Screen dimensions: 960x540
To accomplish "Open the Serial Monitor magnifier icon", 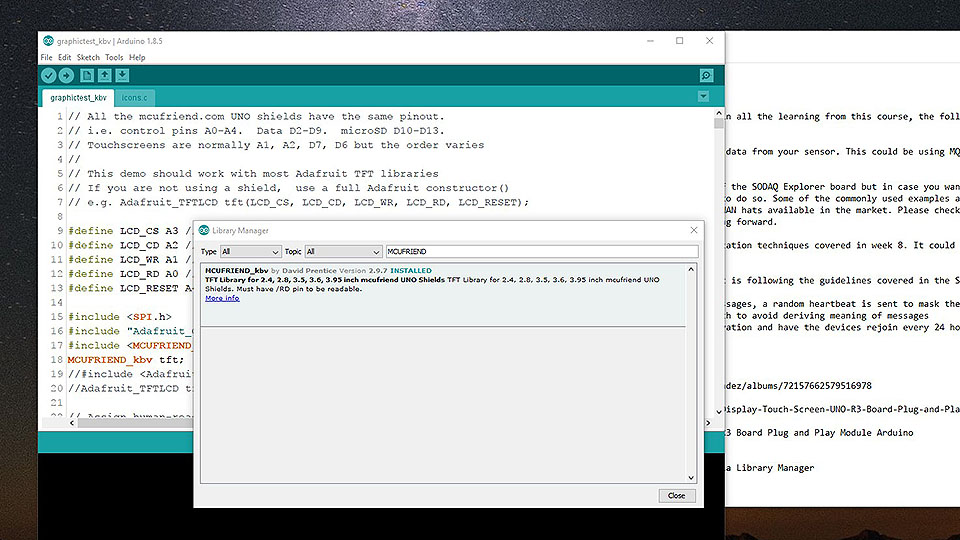I will coord(706,75).
